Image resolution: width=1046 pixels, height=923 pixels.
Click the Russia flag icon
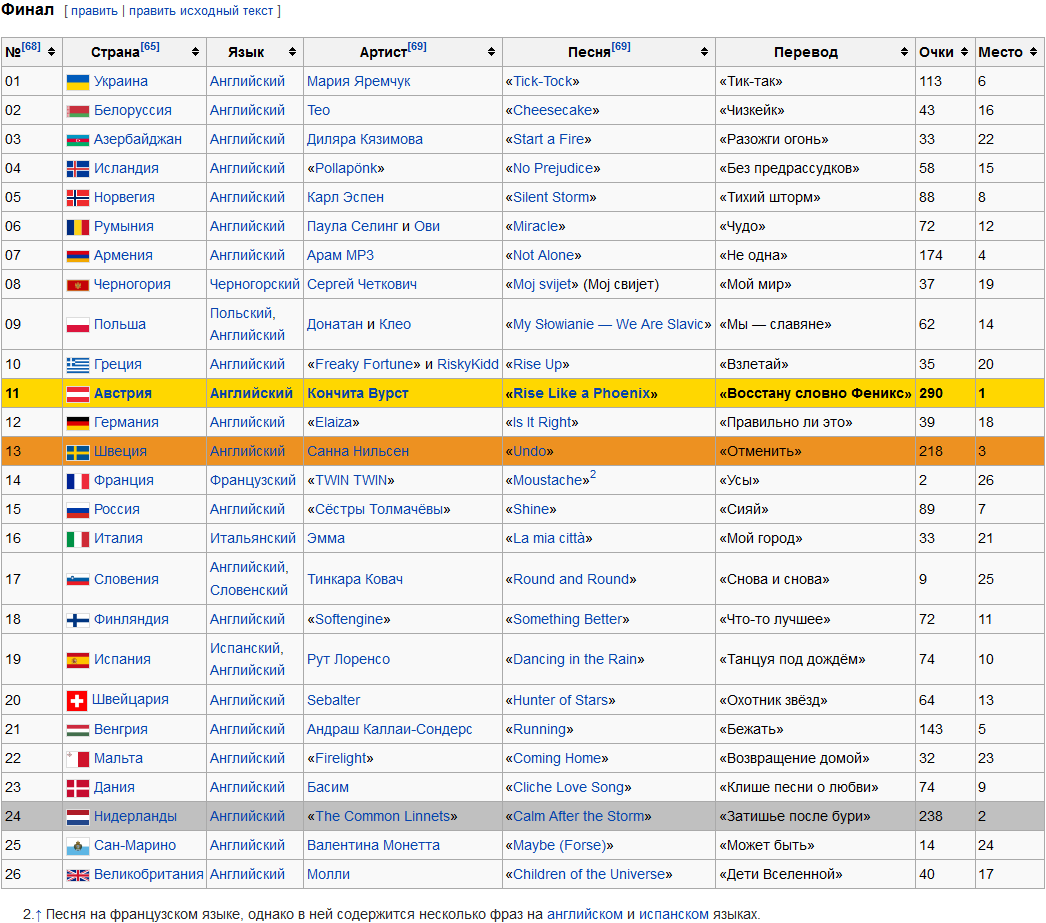click(x=78, y=510)
